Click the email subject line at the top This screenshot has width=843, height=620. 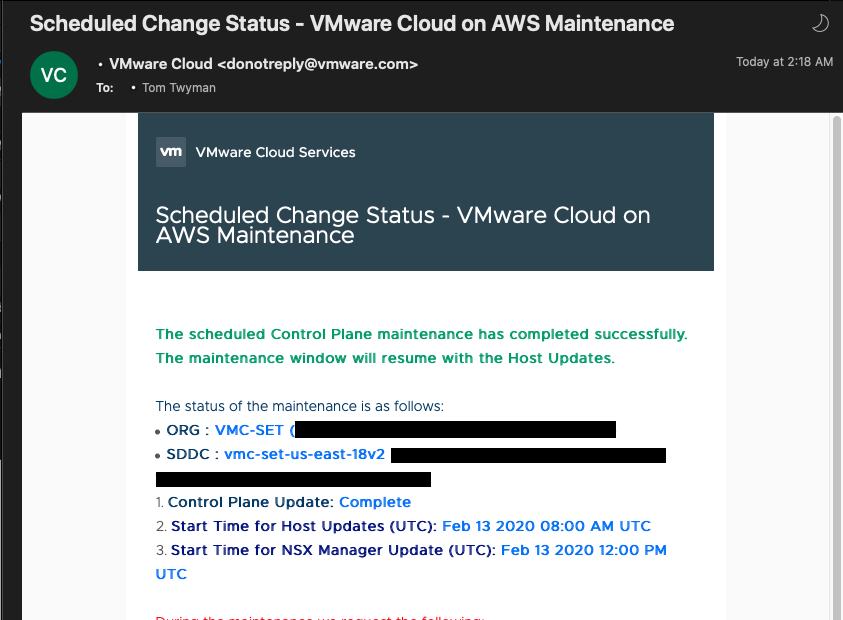(352, 23)
